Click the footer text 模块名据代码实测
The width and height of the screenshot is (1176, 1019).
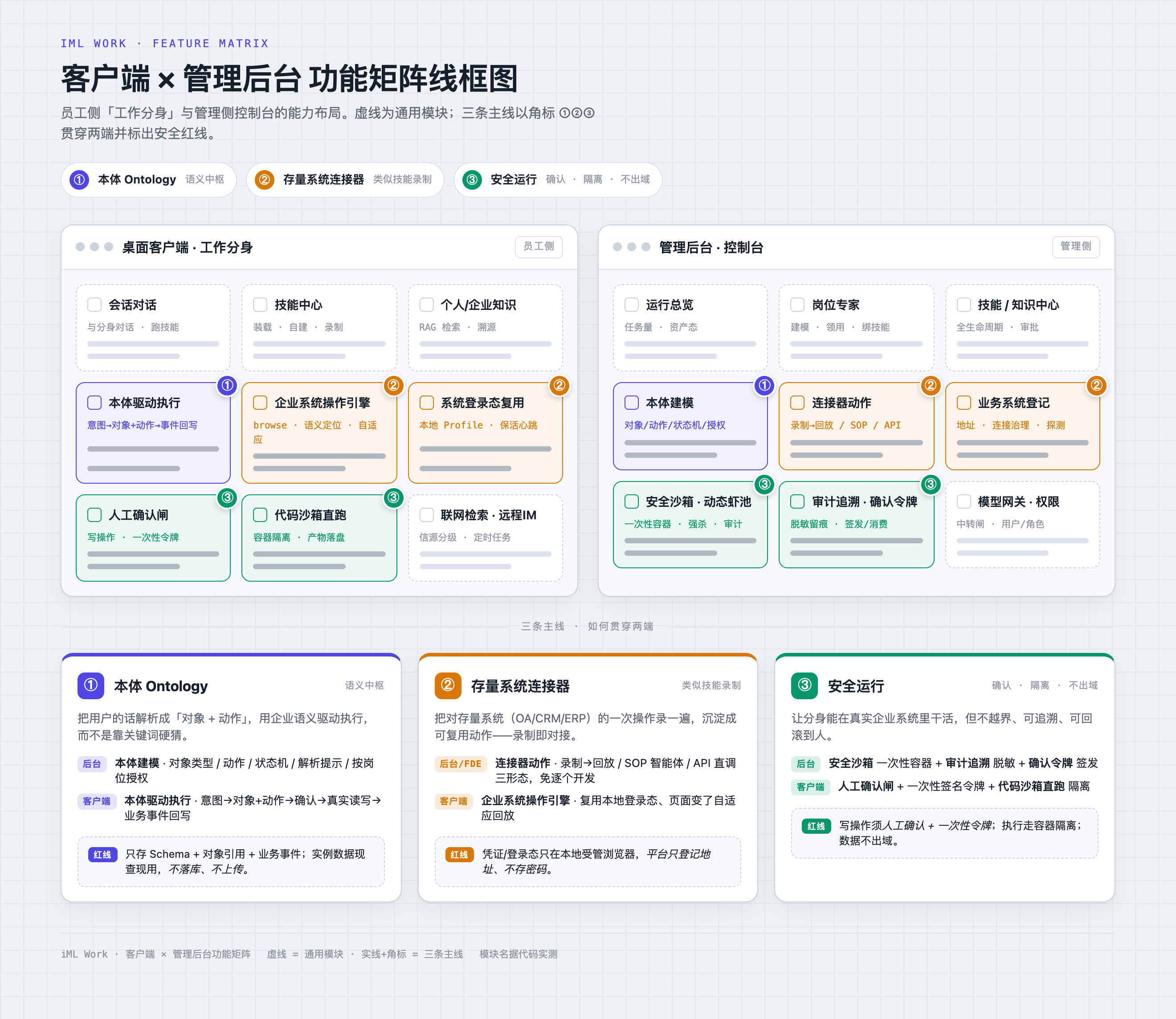(x=518, y=954)
